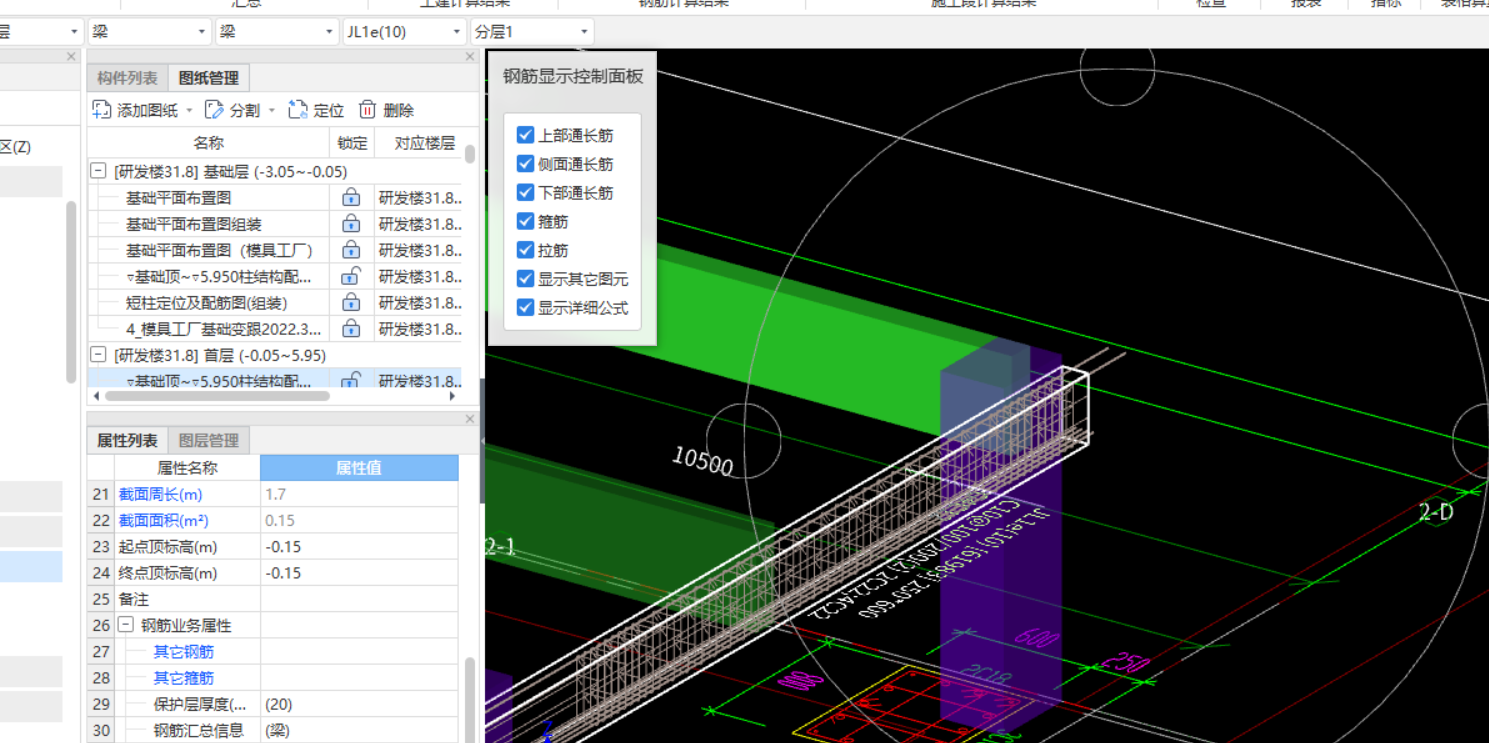The height and width of the screenshot is (743, 1489).
Task: Toggle 显示其它图元 checkbox
Action: coord(525,279)
